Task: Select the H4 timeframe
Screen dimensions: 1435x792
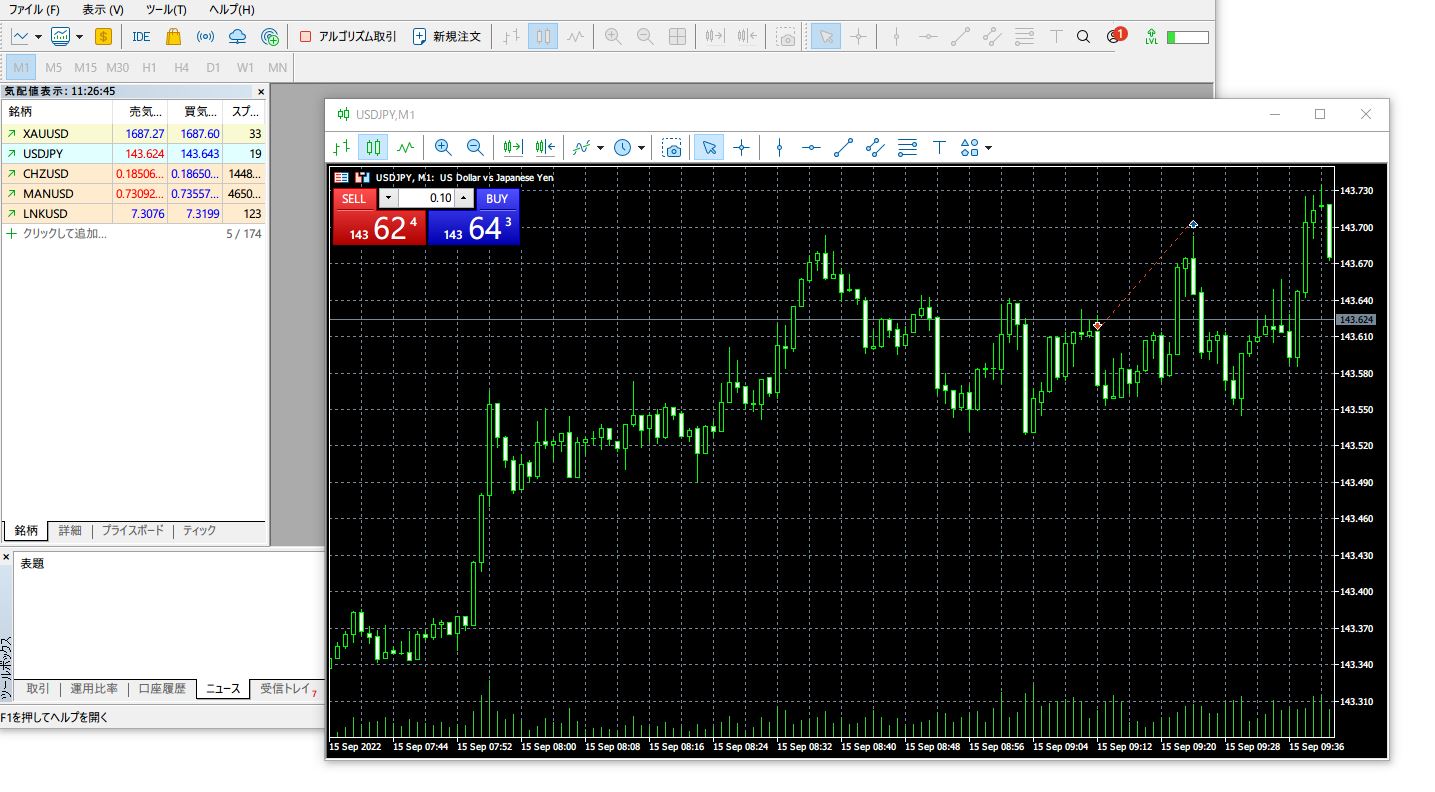Action: (x=181, y=68)
